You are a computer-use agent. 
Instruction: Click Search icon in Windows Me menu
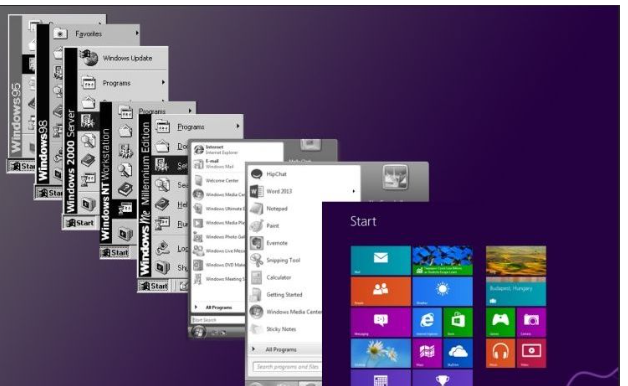pos(163,185)
